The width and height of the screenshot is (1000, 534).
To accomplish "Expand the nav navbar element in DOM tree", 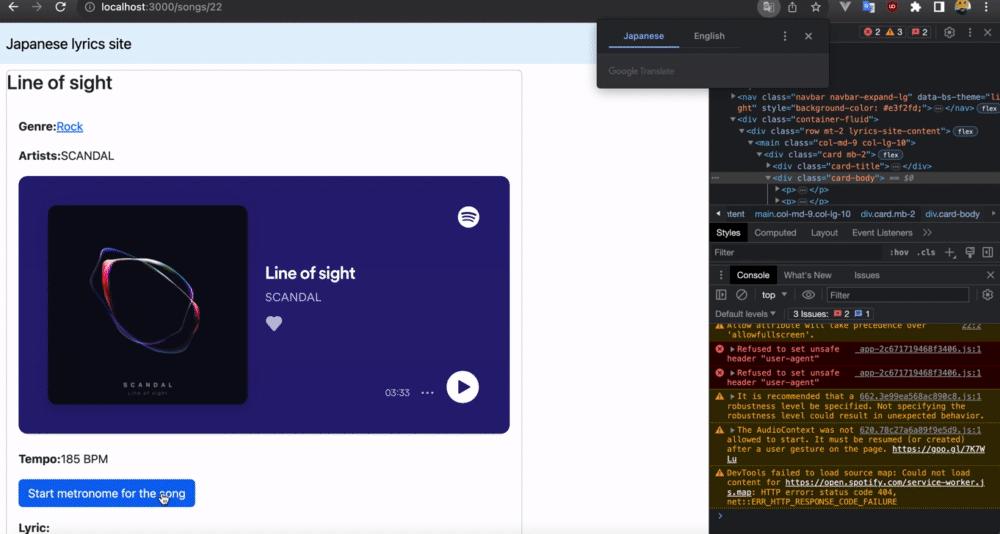I will [733, 97].
